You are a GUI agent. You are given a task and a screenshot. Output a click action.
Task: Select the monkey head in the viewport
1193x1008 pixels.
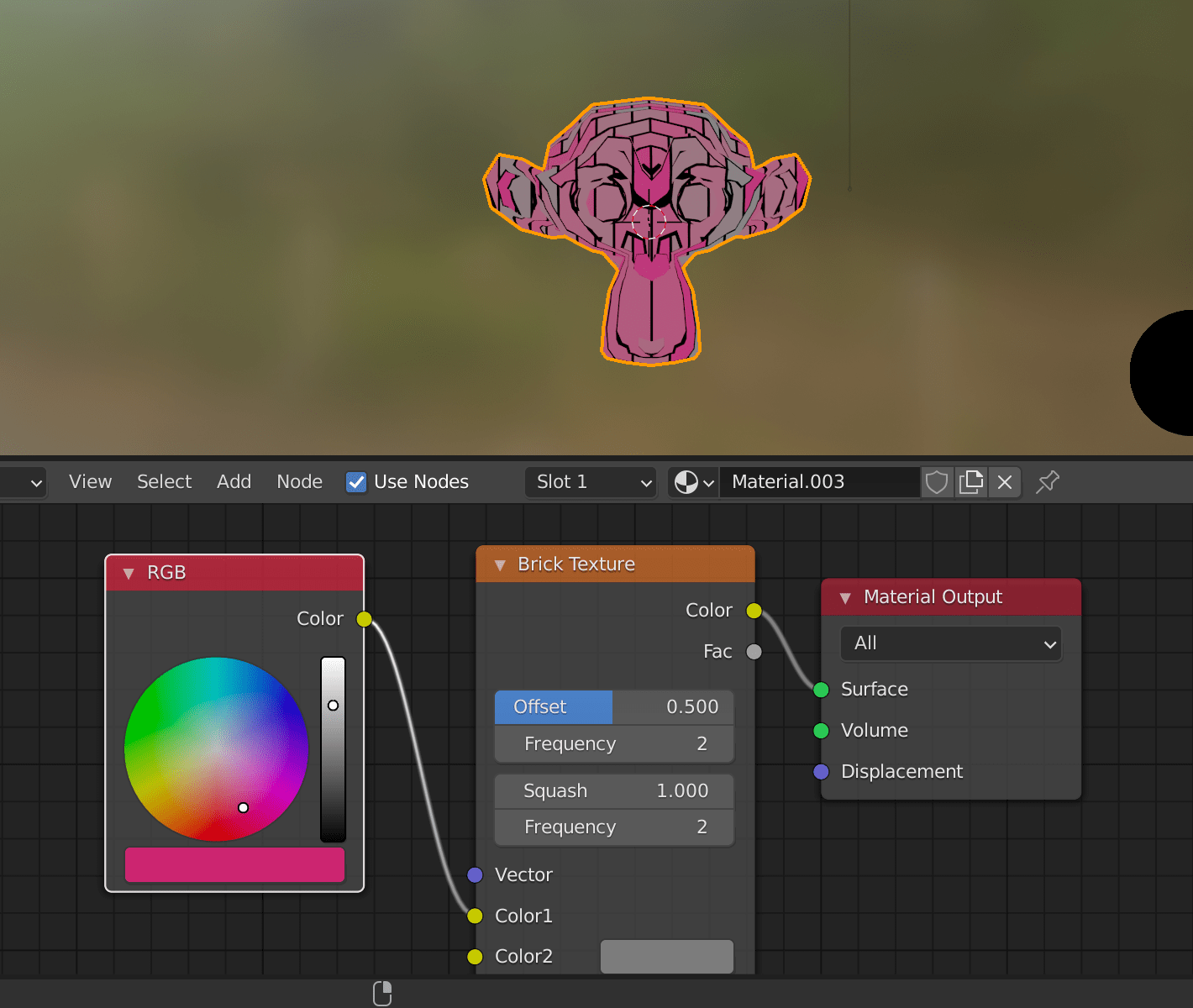[648, 233]
